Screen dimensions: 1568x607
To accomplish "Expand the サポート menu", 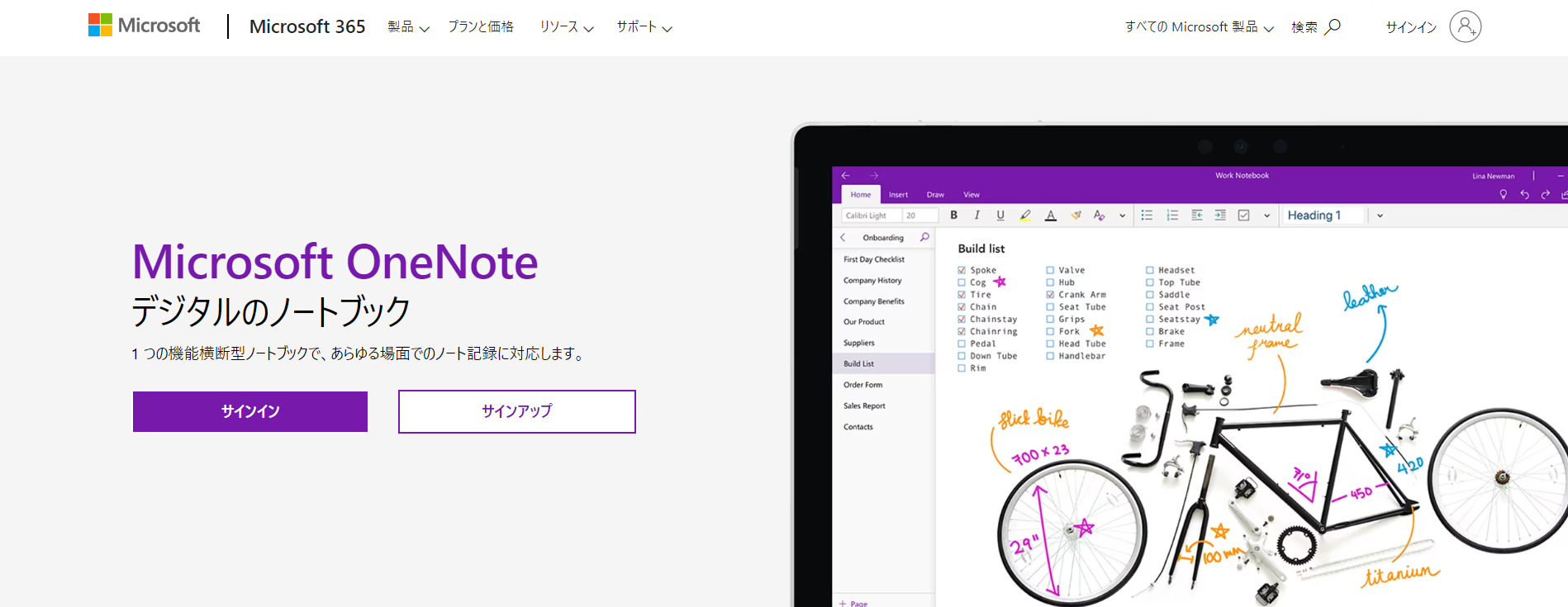I will (644, 27).
